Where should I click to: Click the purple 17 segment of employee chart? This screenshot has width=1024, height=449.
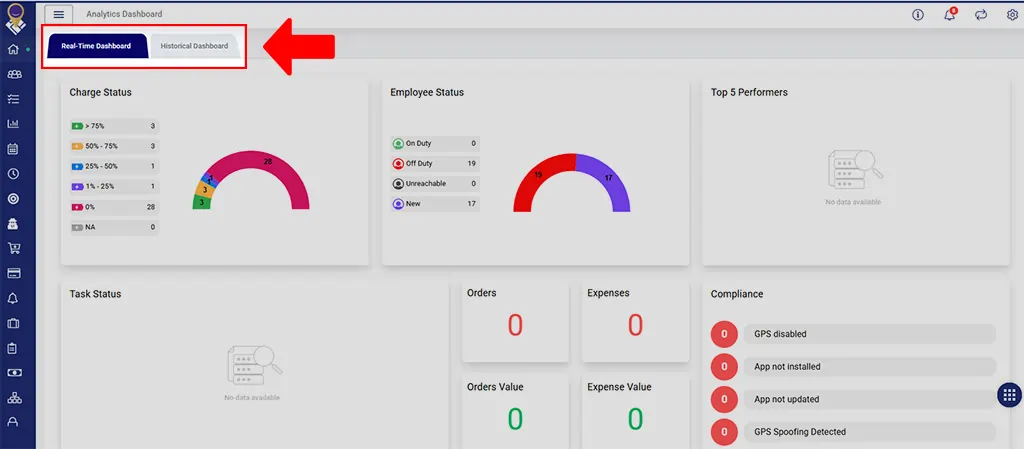[x=610, y=176]
